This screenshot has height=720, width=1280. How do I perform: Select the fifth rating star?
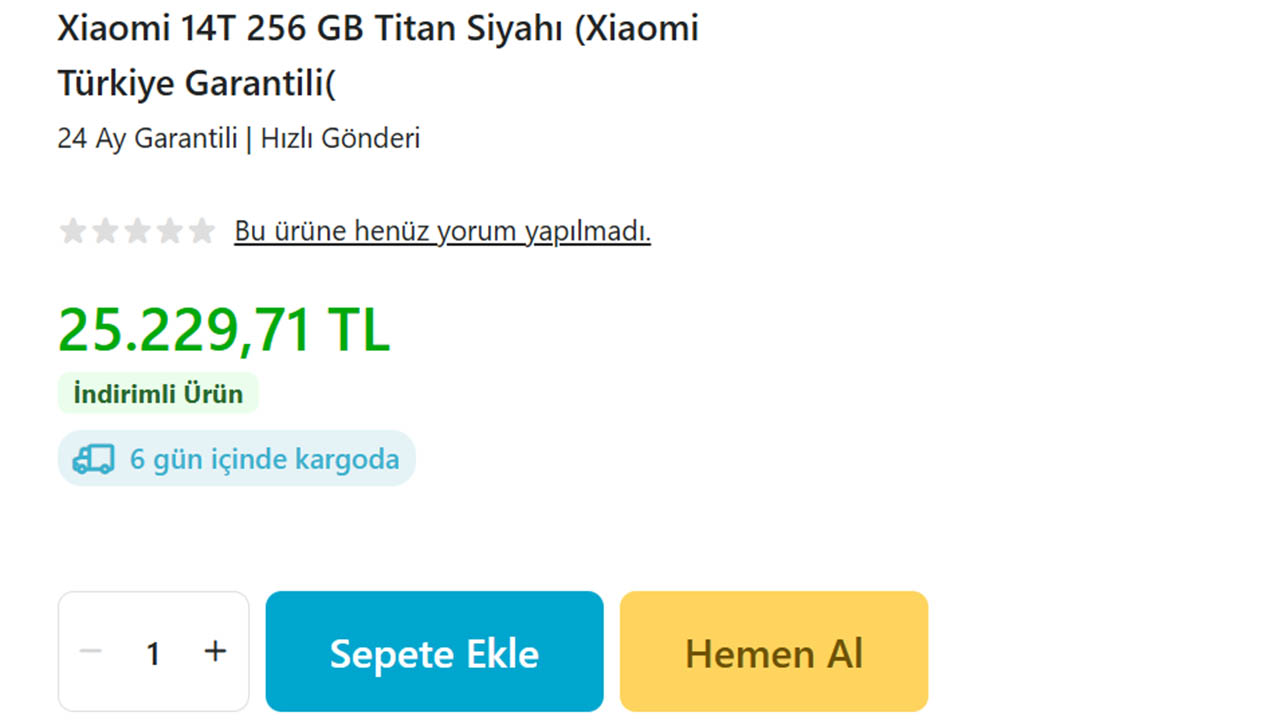202,232
